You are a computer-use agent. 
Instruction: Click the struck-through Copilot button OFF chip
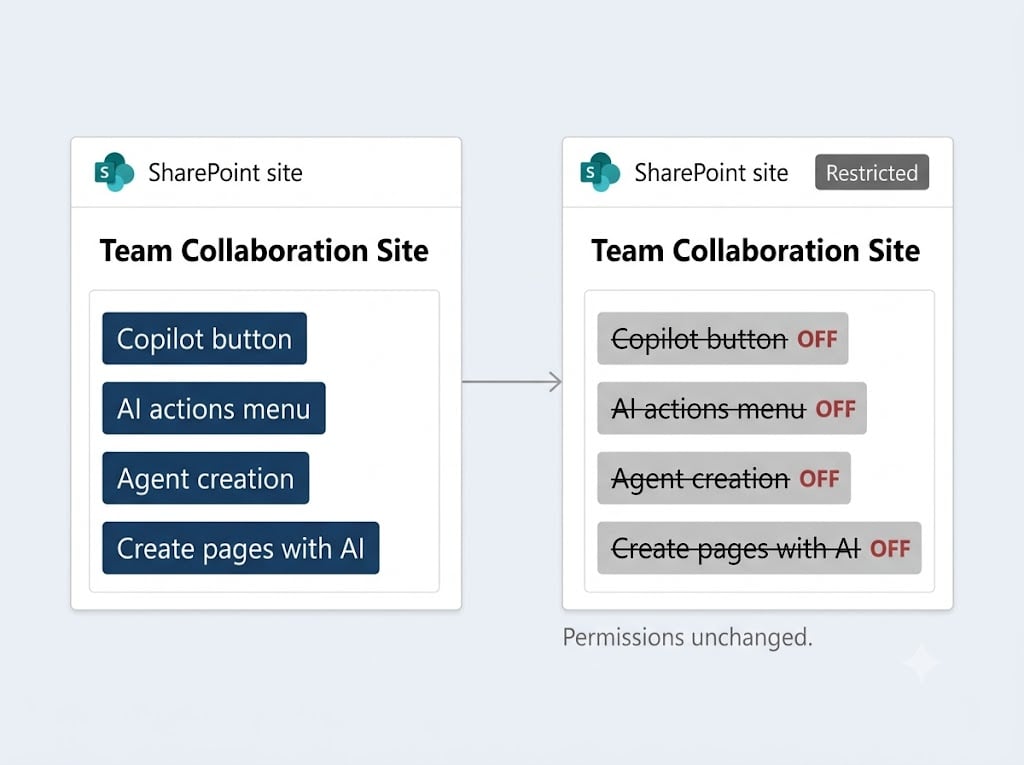tap(723, 338)
